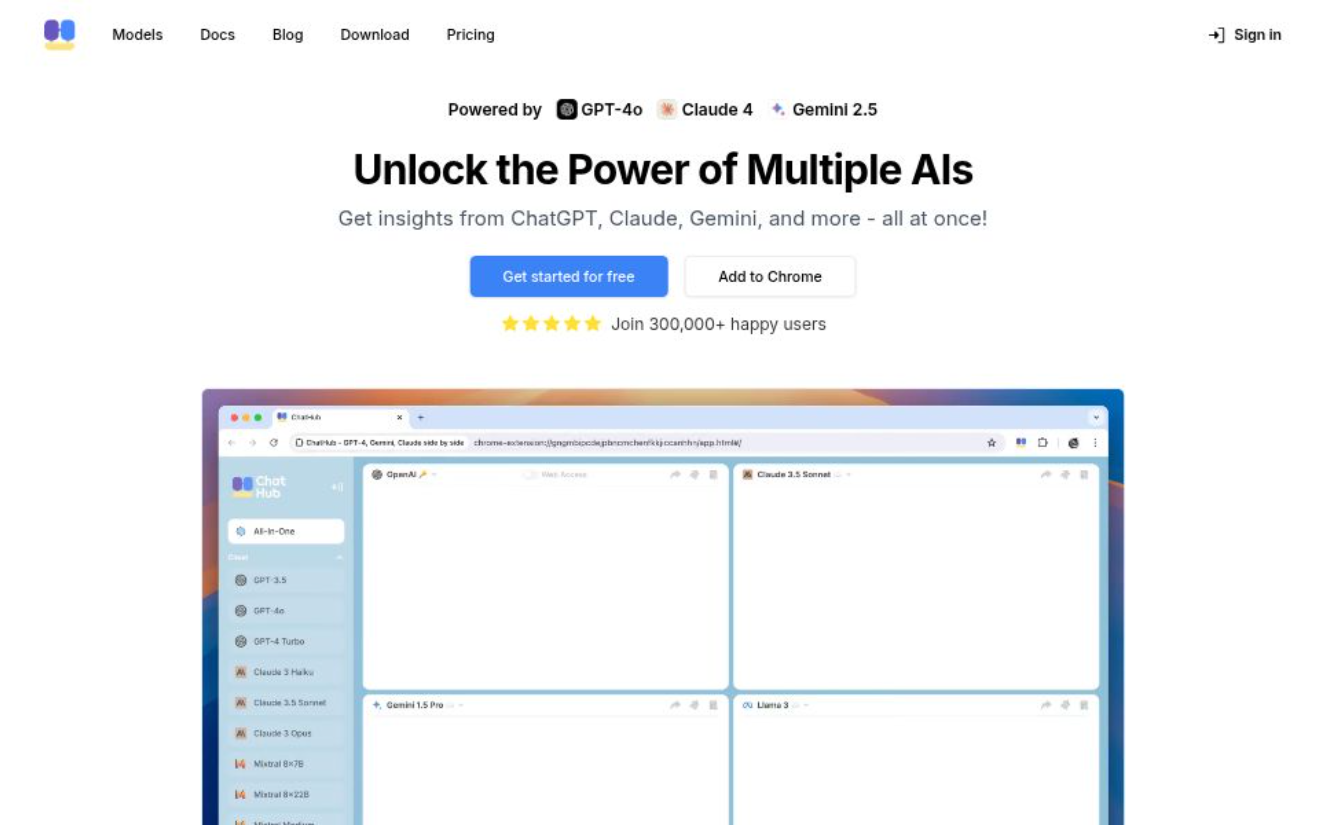The image size is (1326, 825).
Task: Open the OpenAI model dropdown arrow
Action: [x=434, y=475]
